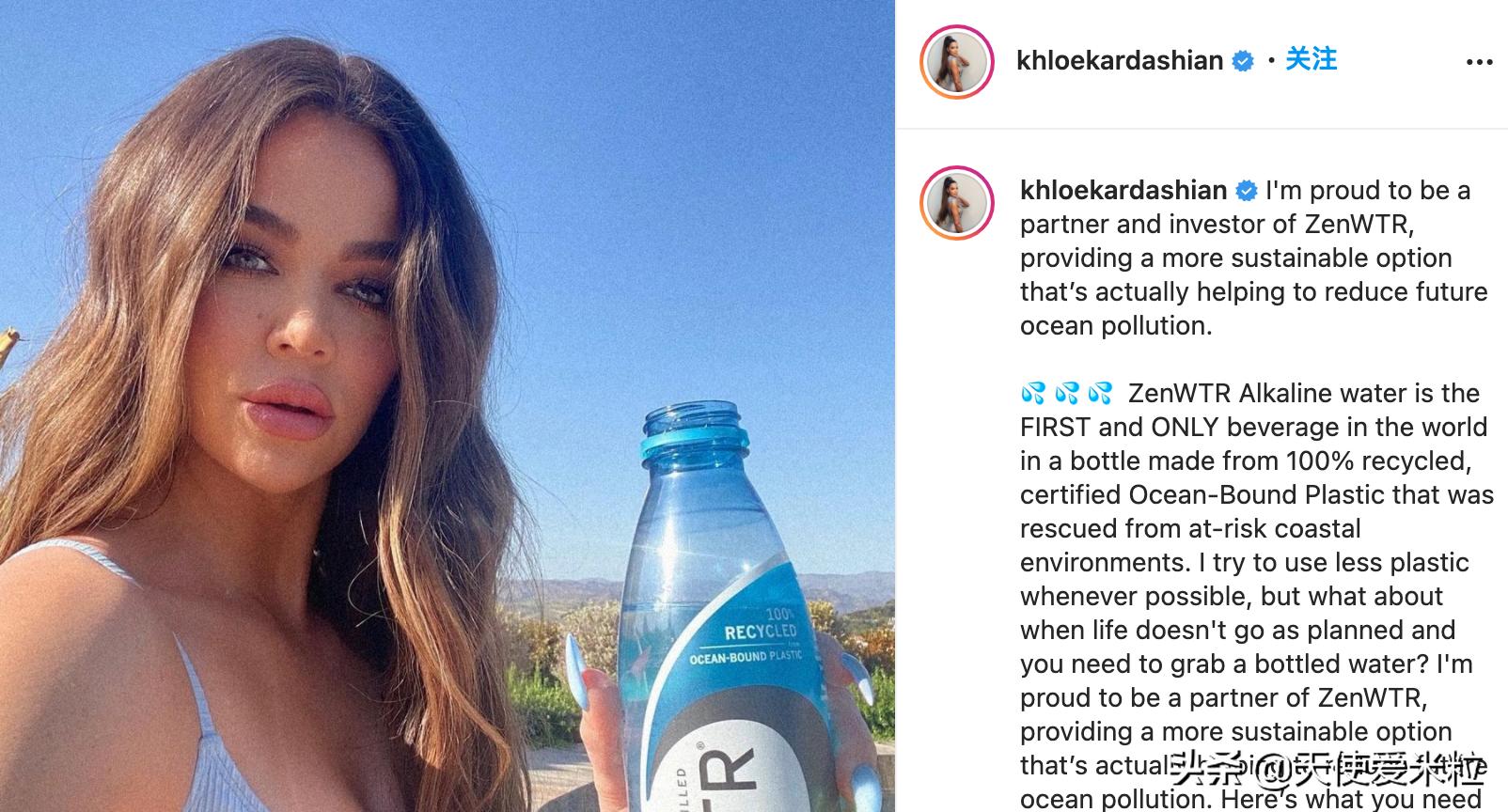The image size is (1508, 812).
Task: Open the three-dot more options menu
Action: [x=1479, y=62]
